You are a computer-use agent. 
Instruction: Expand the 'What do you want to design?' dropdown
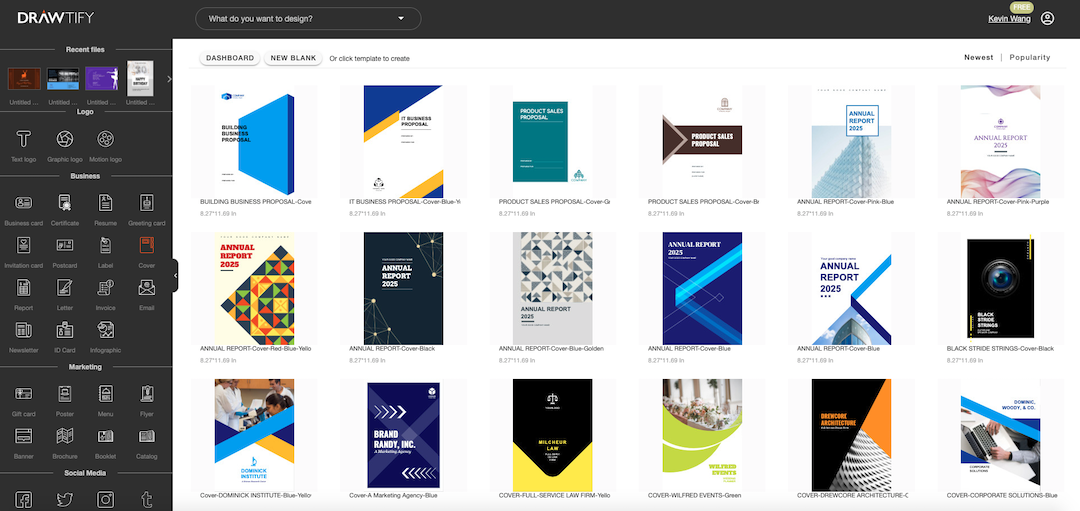pos(308,18)
